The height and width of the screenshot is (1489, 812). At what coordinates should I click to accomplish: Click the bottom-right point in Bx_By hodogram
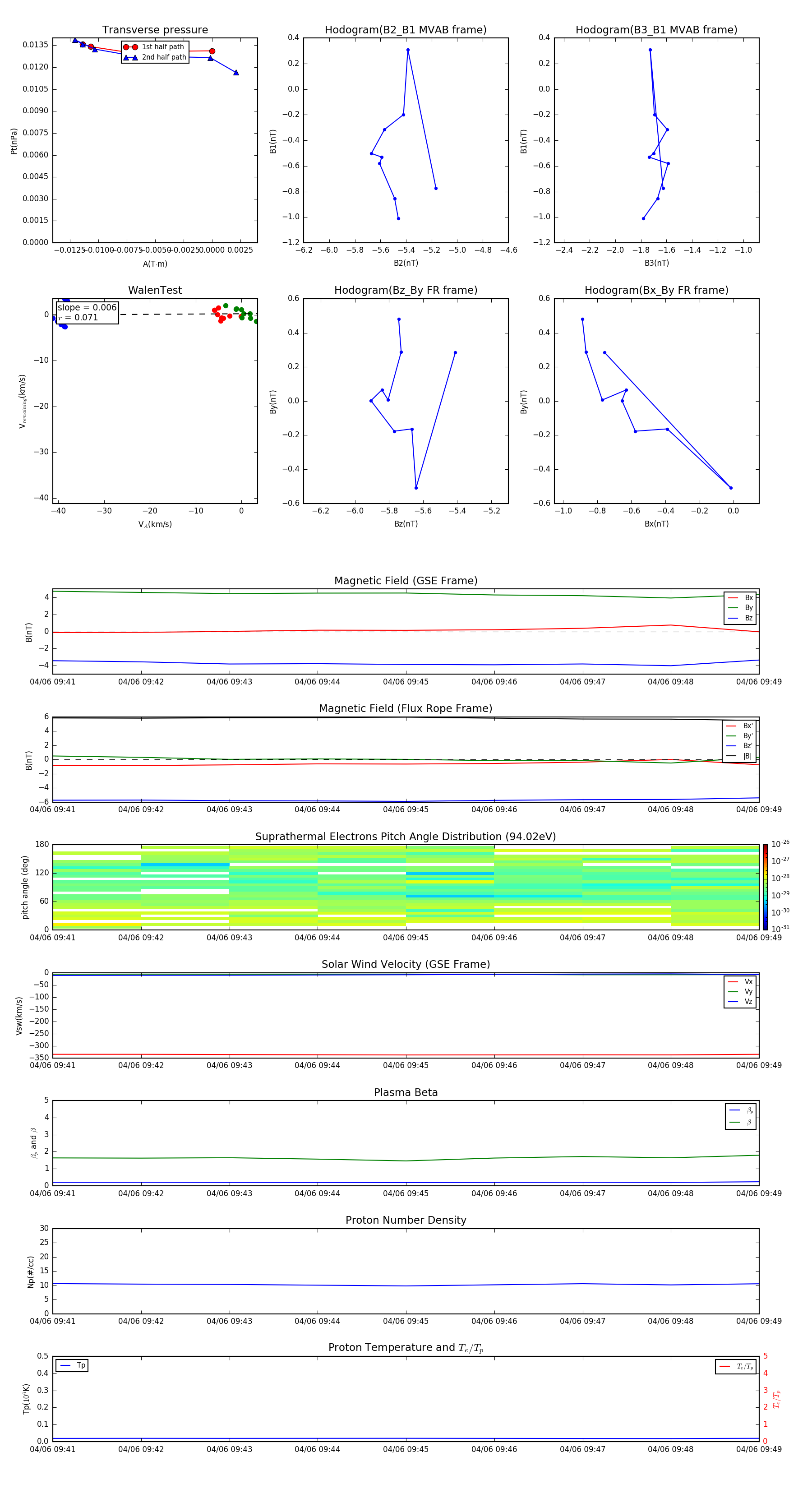730,488
